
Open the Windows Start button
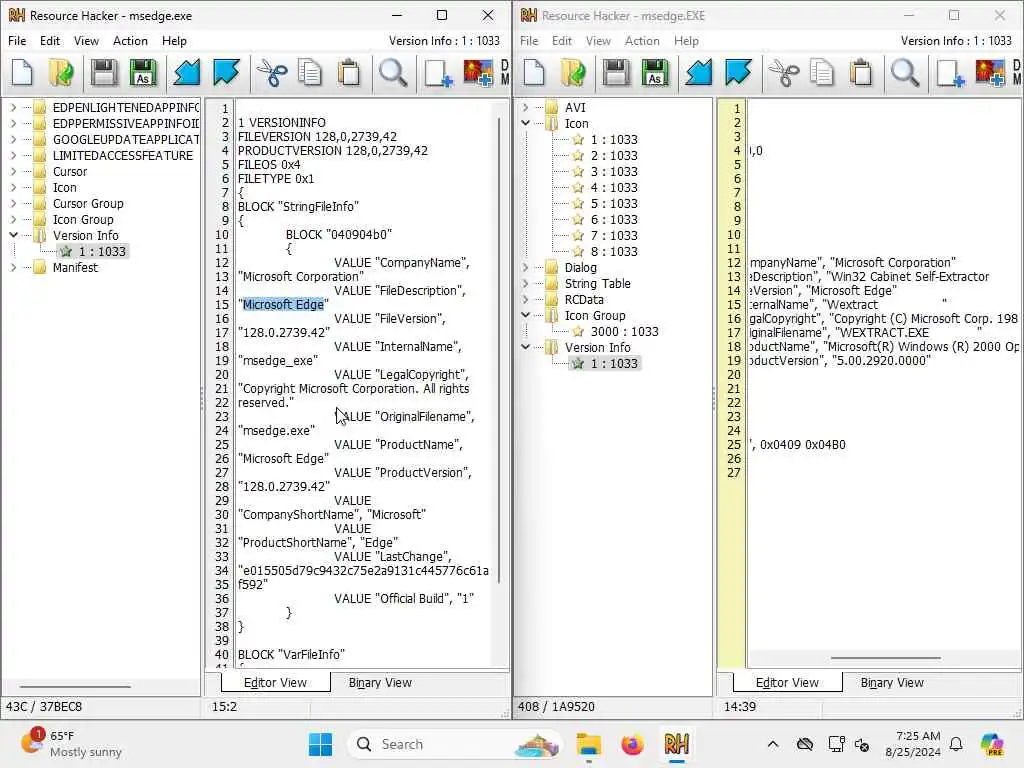pyautogui.click(x=321, y=744)
